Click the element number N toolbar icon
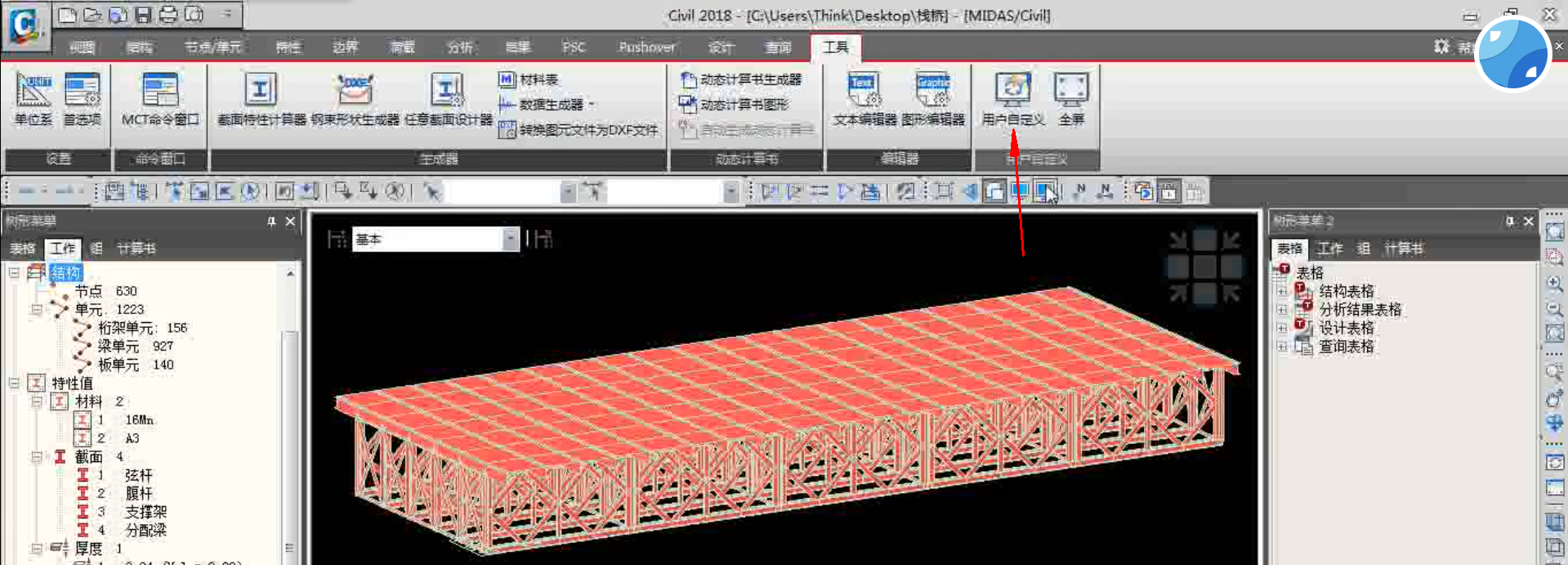Image resolution: width=1568 pixels, height=565 pixels. click(x=1105, y=191)
